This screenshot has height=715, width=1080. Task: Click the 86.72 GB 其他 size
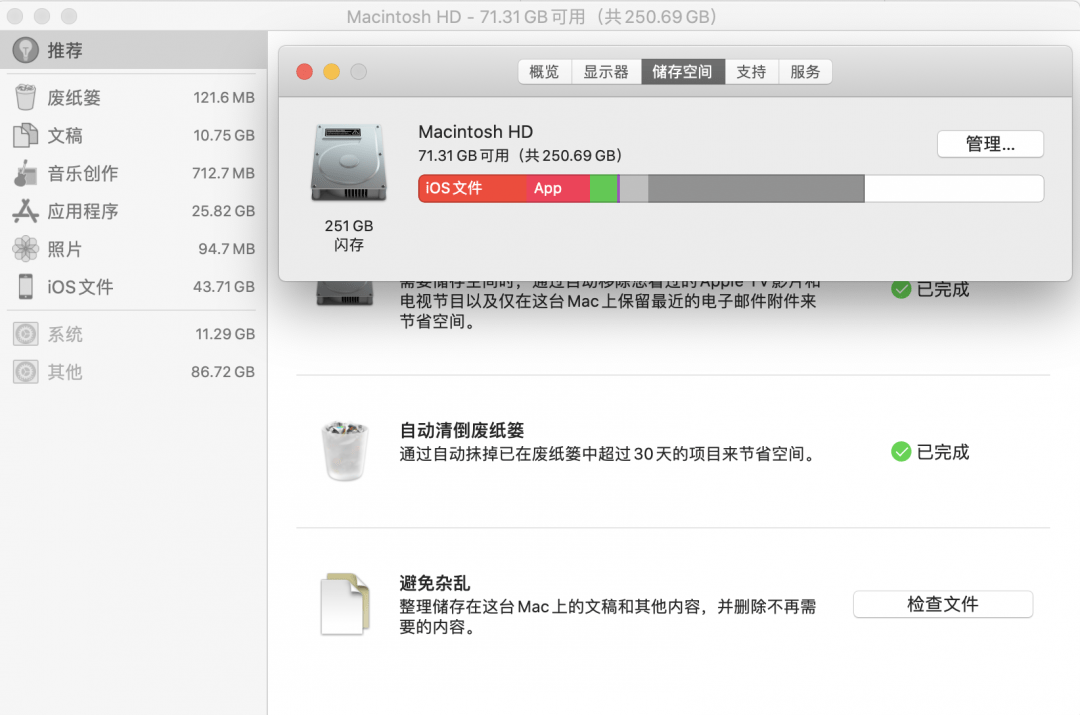click(223, 372)
